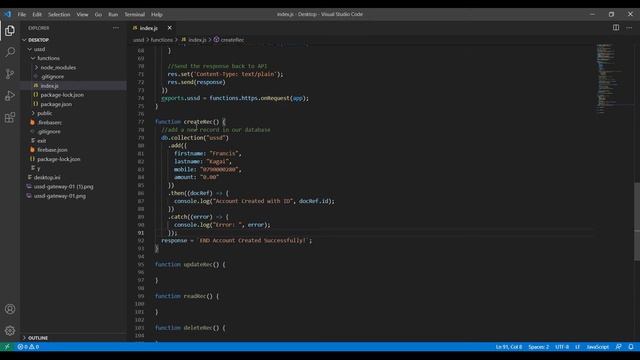This screenshot has width=640, height=360.
Task: Open the Run menu
Action: (x=113, y=14)
